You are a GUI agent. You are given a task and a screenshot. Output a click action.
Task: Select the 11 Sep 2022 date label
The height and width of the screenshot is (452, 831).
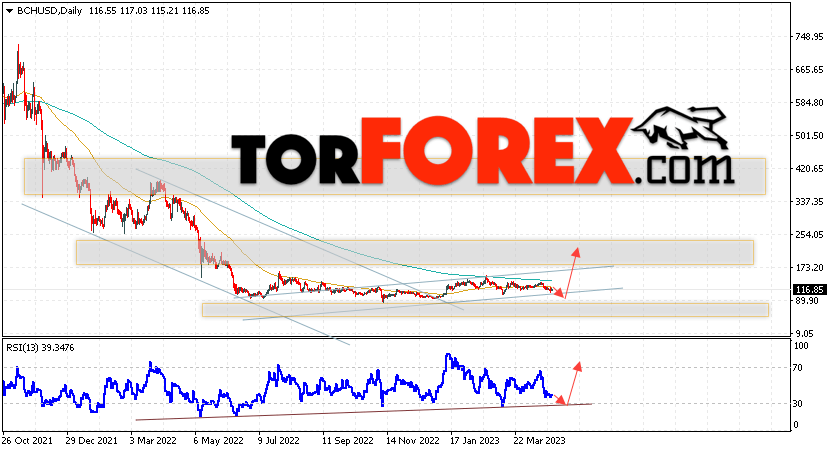tap(348, 441)
